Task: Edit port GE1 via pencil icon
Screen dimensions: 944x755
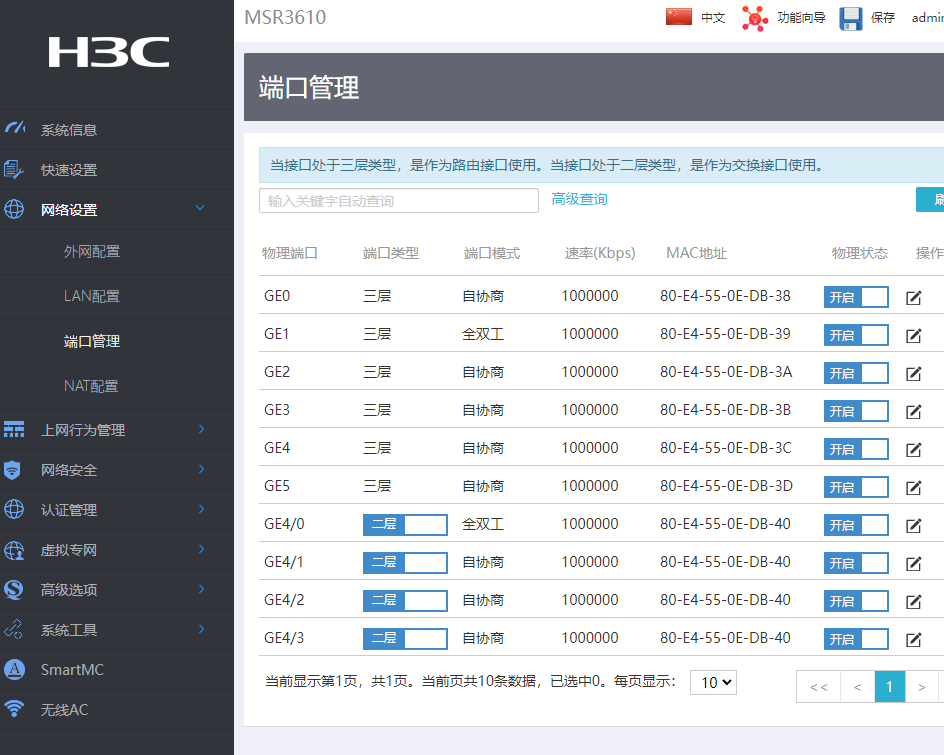Action: [x=913, y=335]
